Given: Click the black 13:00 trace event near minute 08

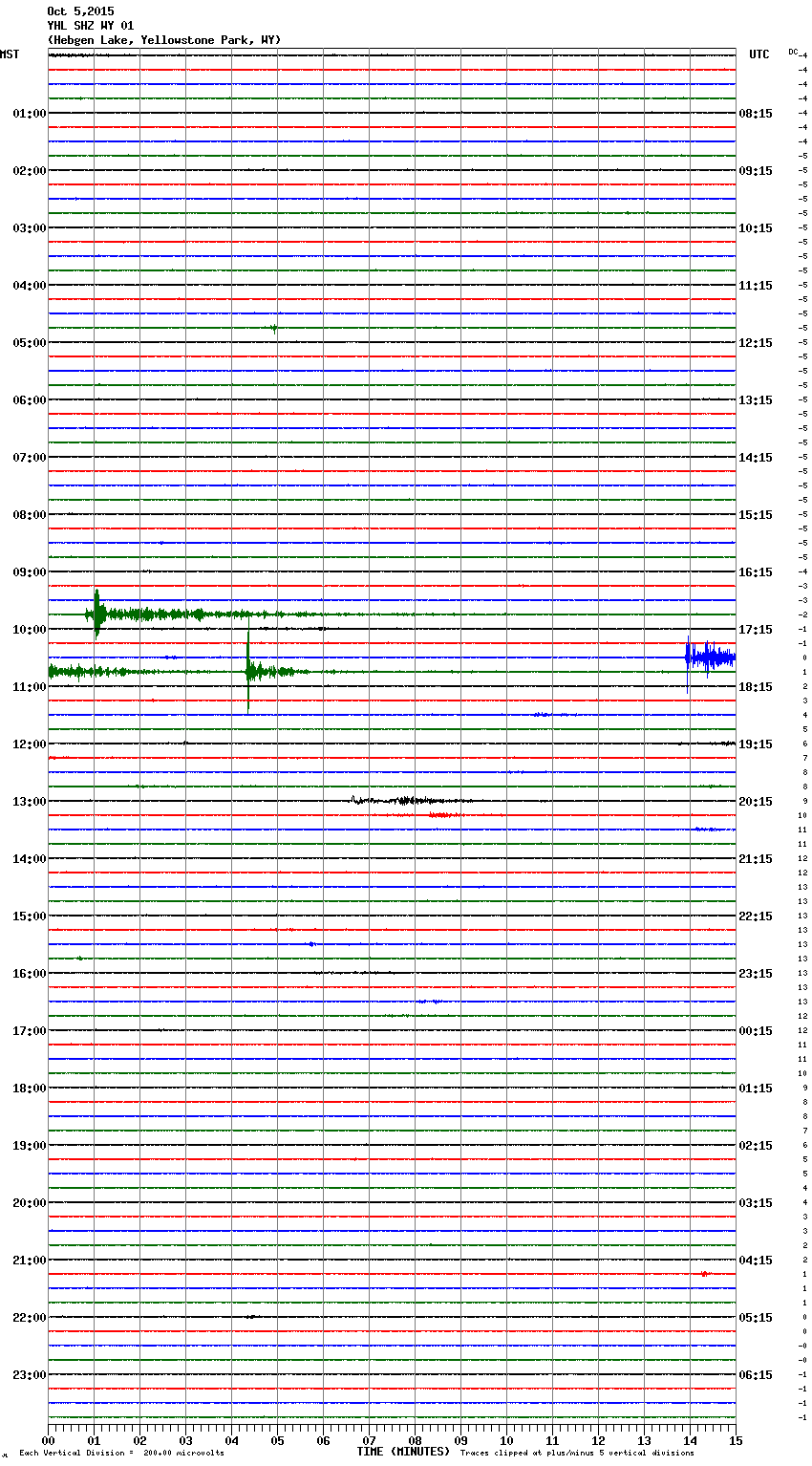Looking at the screenshot, I should (x=409, y=801).
